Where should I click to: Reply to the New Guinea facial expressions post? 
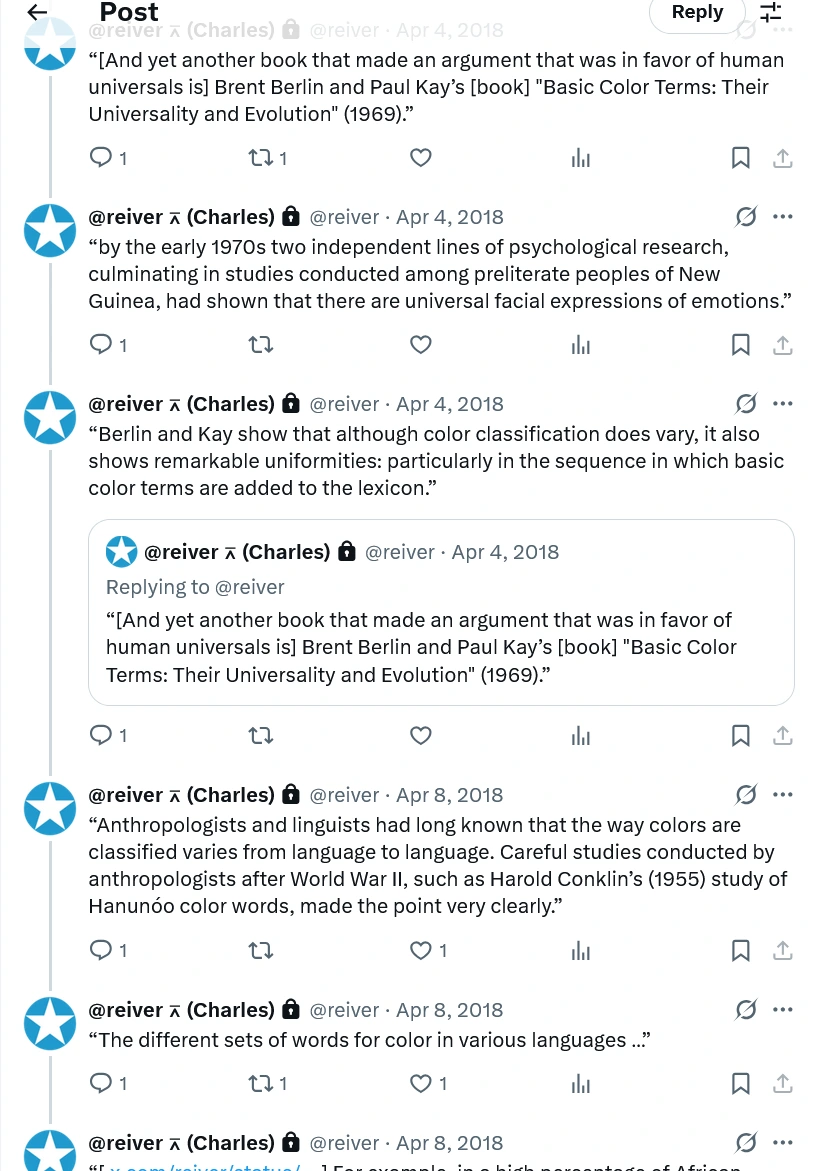click(x=102, y=345)
